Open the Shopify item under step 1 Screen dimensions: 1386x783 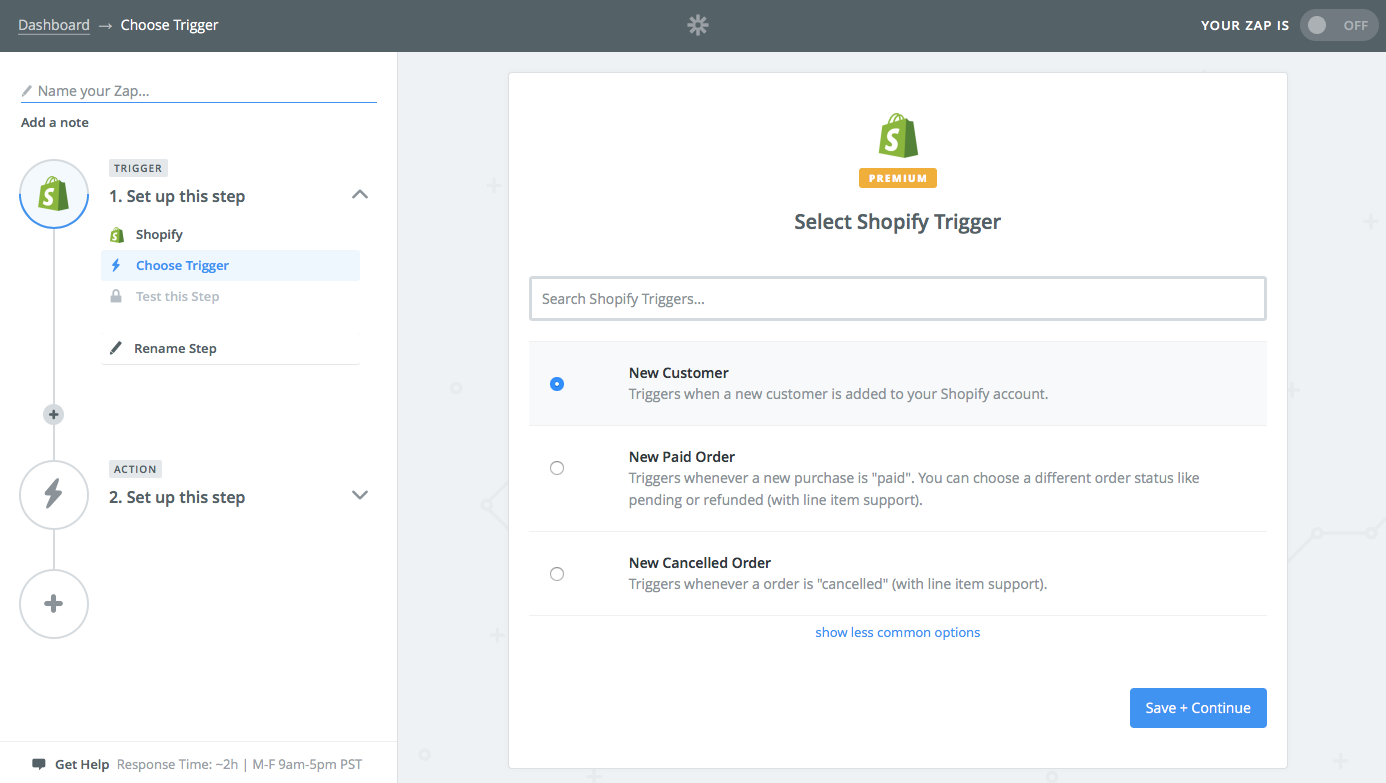point(159,234)
